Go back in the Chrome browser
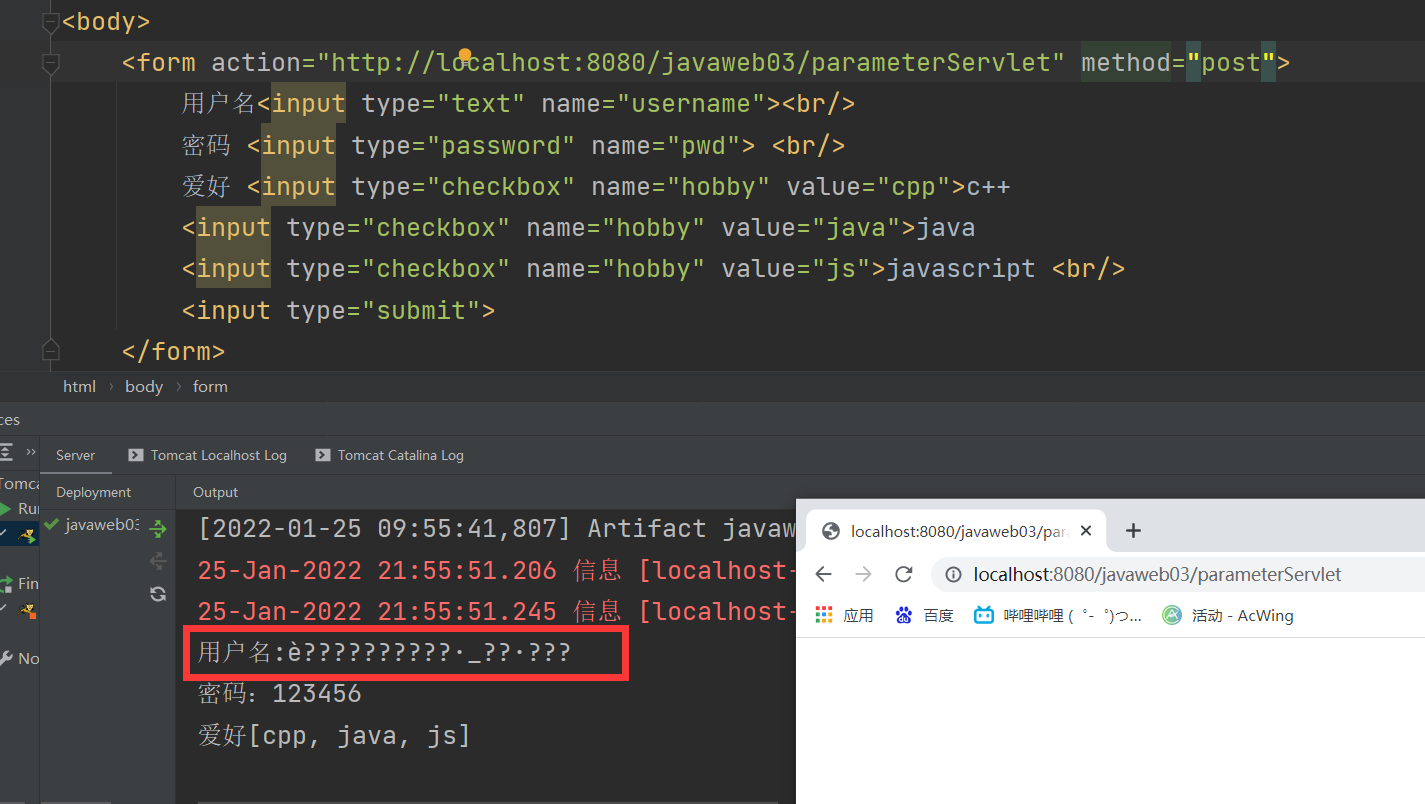Image resolution: width=1425 pixels, height=804 pixels. tap(823, 574)
